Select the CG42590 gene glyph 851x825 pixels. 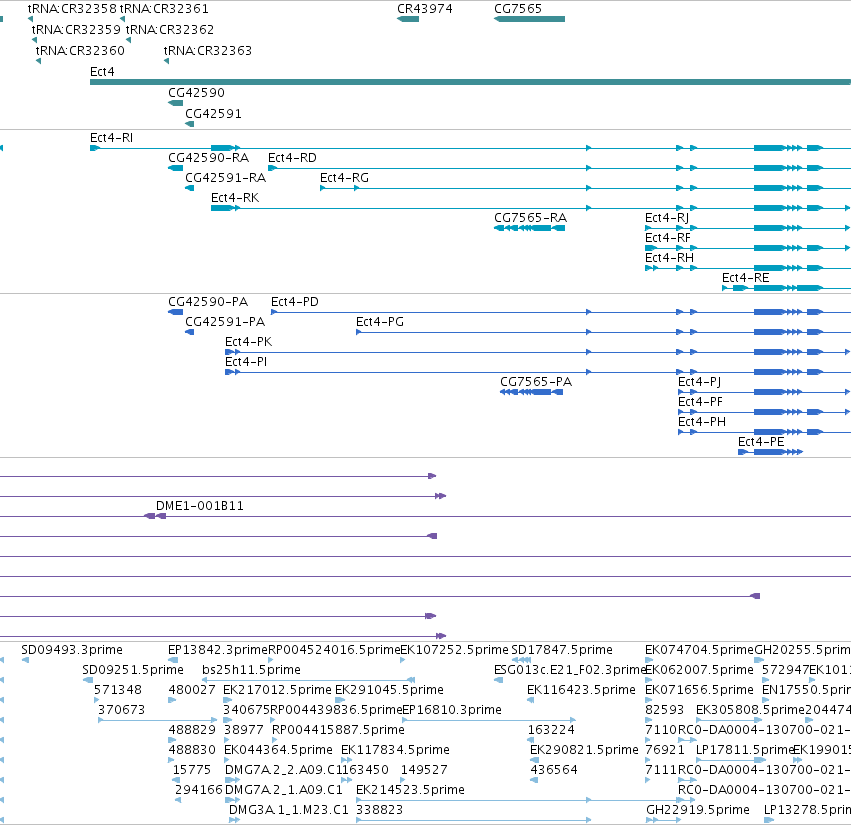point(175,103)
